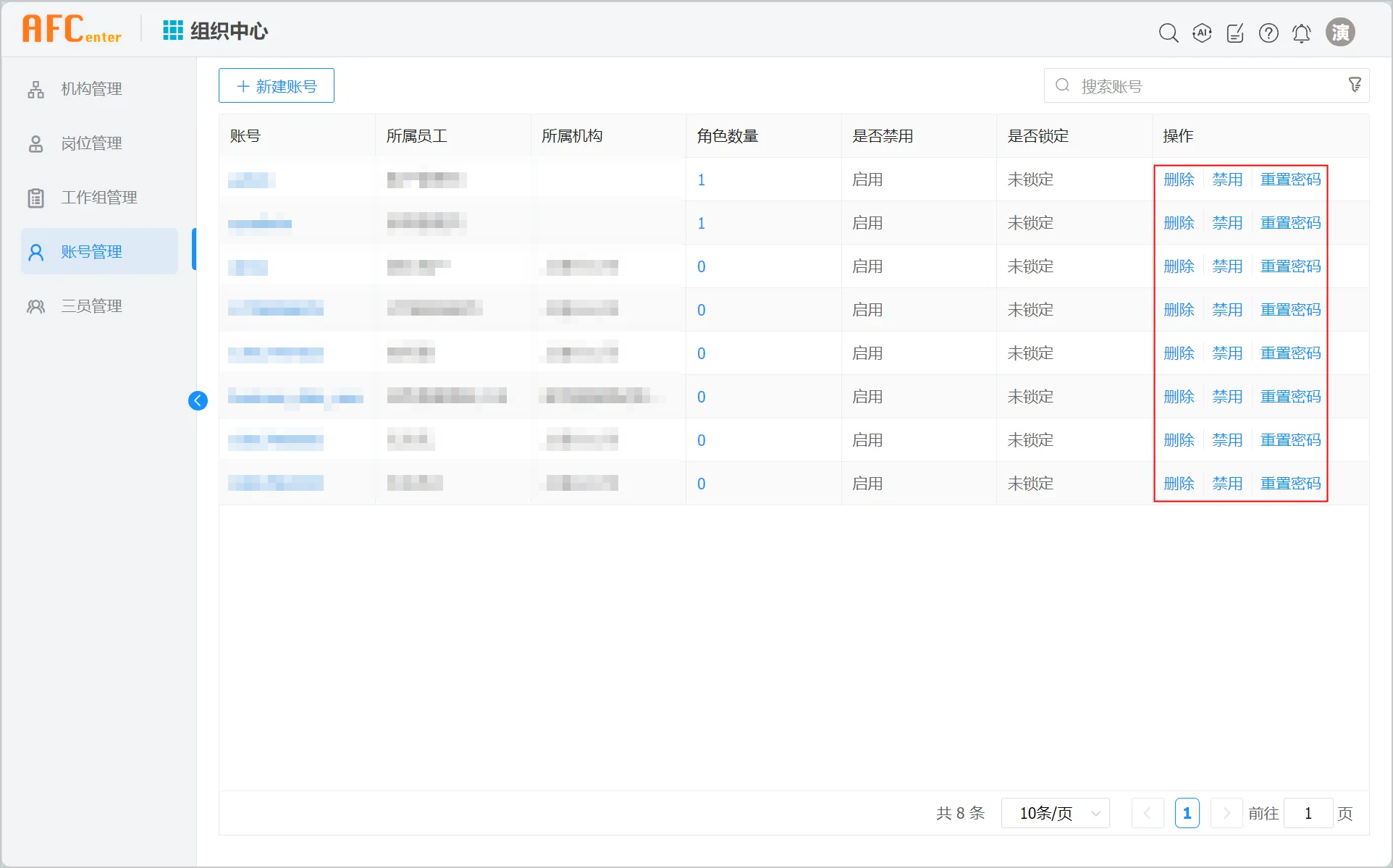
Task: Expand the 10条/页 page size dropdown
Action: [1055, 813]
